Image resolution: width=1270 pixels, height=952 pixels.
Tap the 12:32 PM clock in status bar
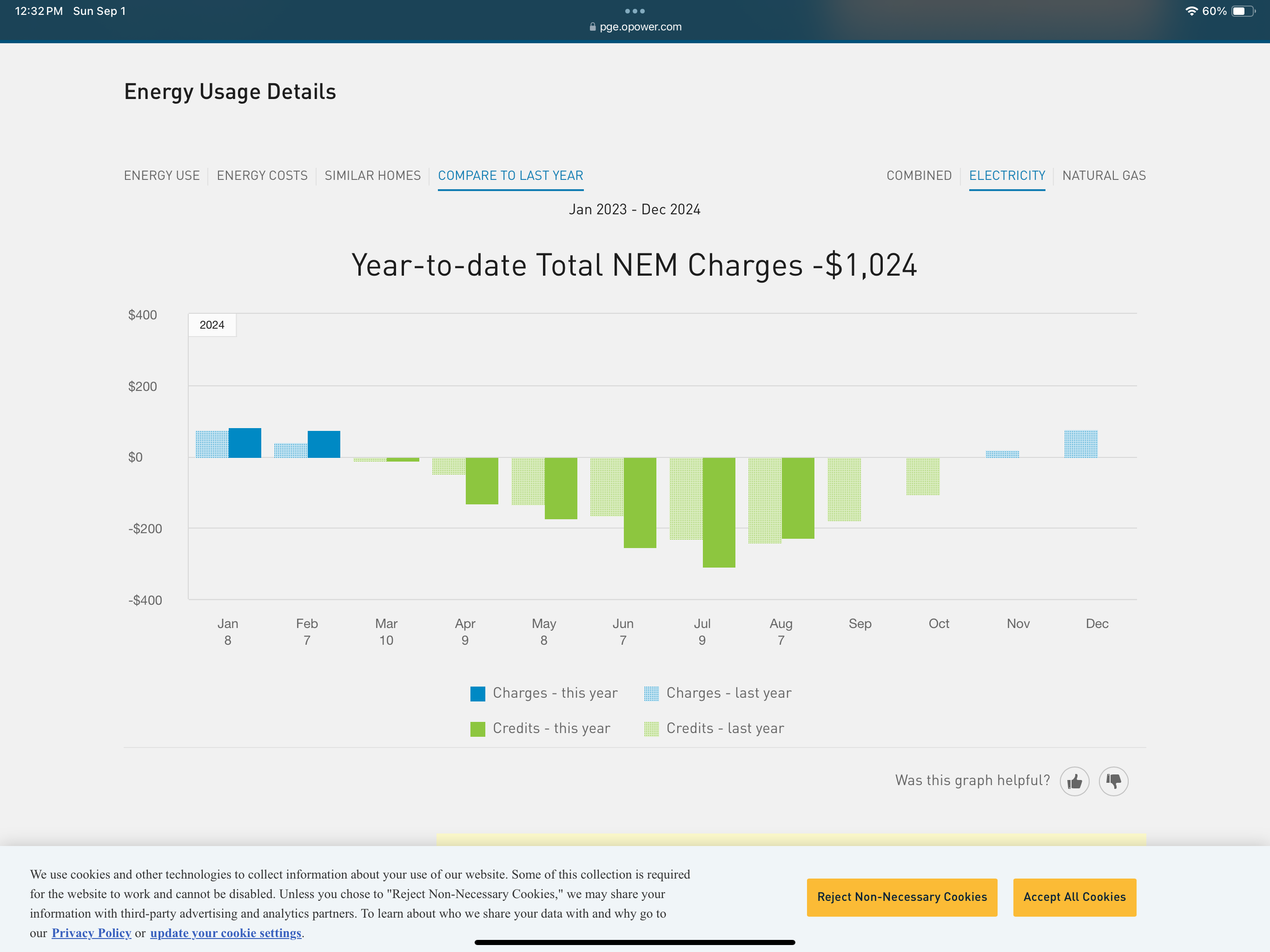(x=39, y=11)
